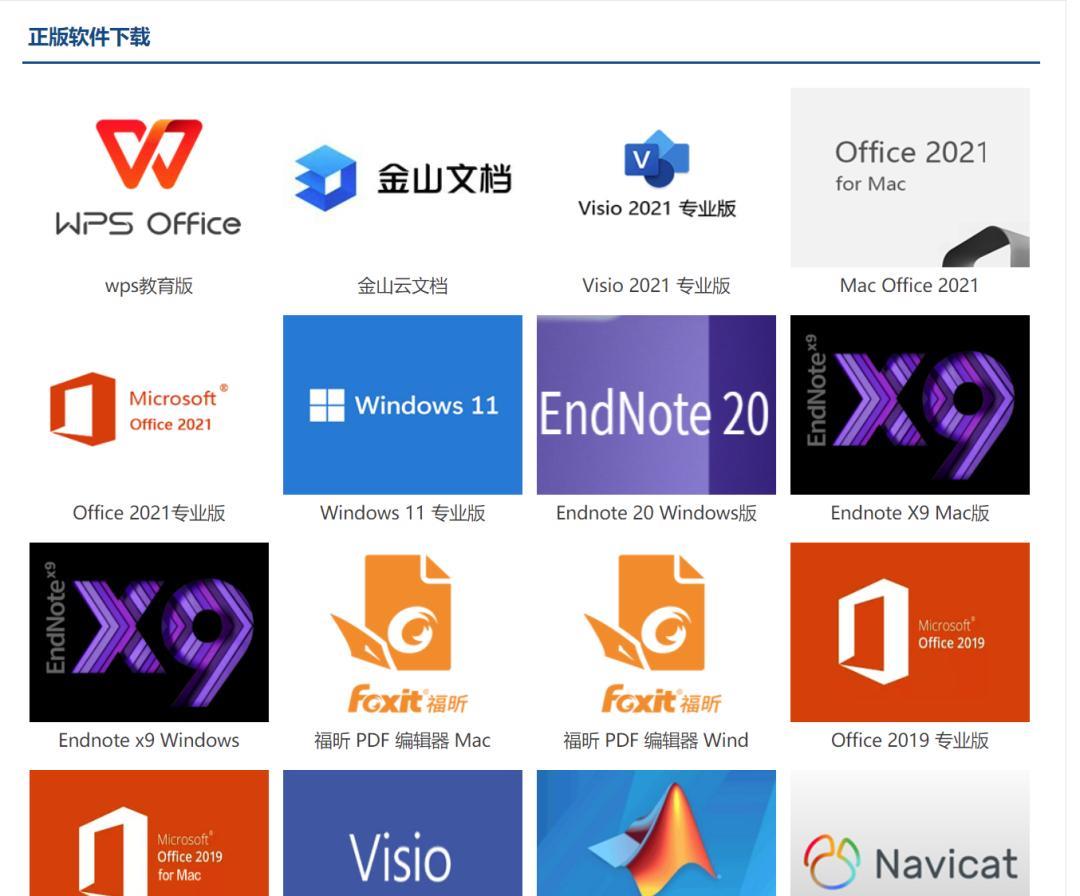Open the WPS Office logo tile
1080x896 pixels.
pos(149,178)
